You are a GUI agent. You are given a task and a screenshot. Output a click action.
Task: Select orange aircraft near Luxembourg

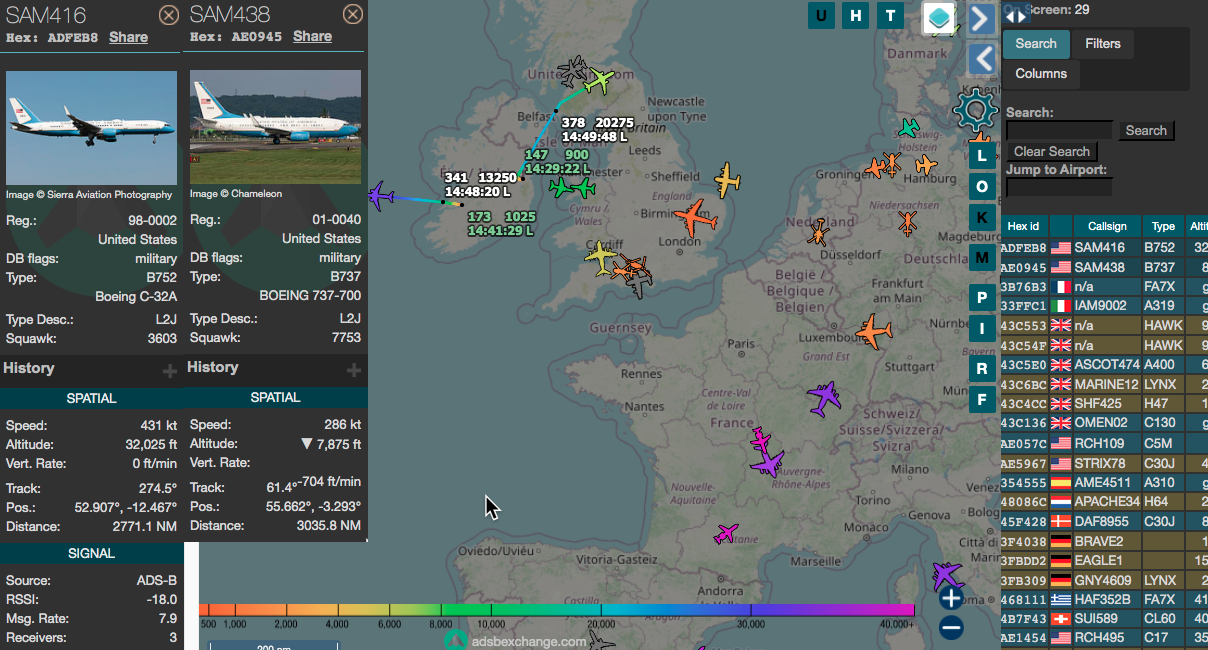click(x=874, y=332)
